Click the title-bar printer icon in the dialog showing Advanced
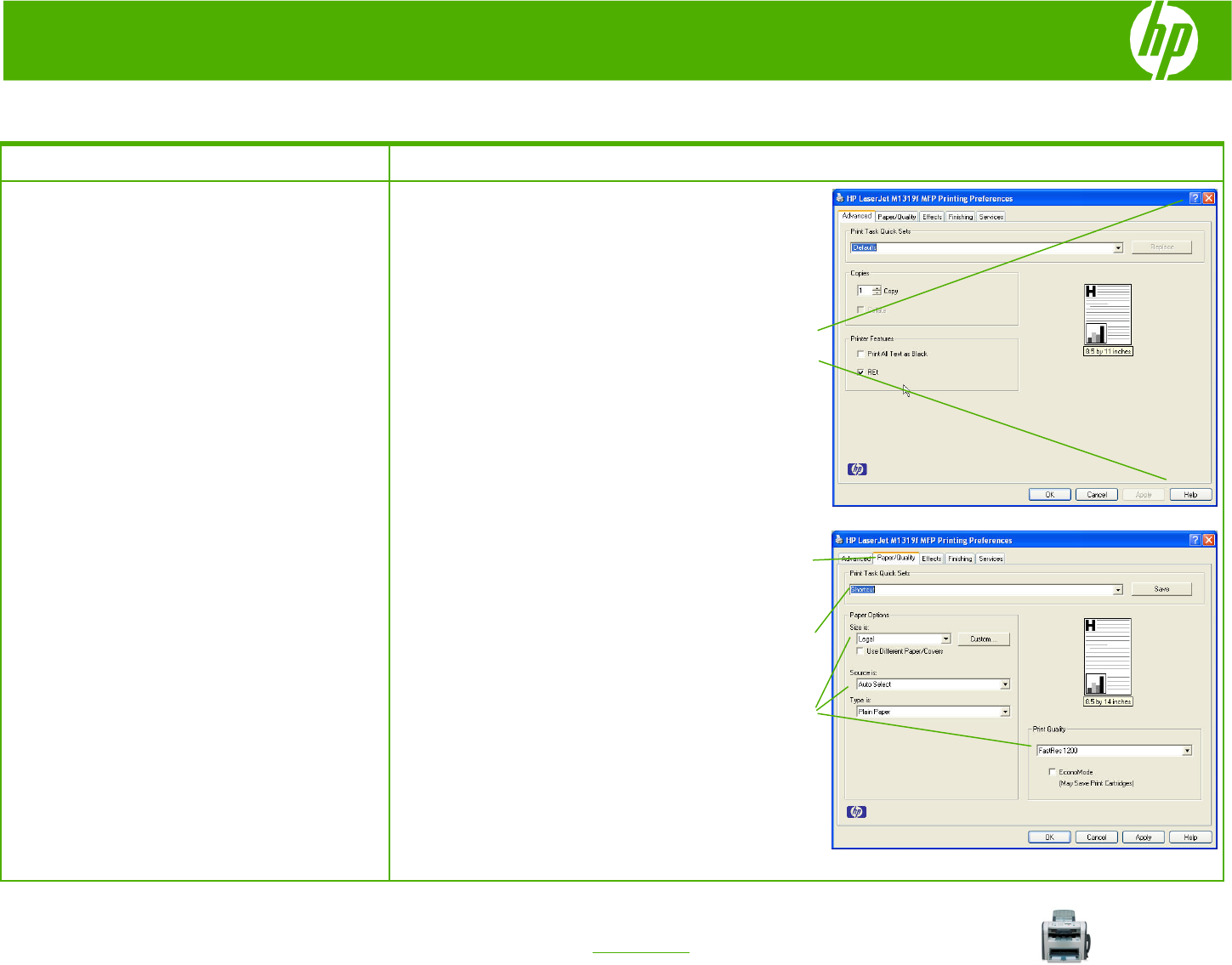 point(839,198)
